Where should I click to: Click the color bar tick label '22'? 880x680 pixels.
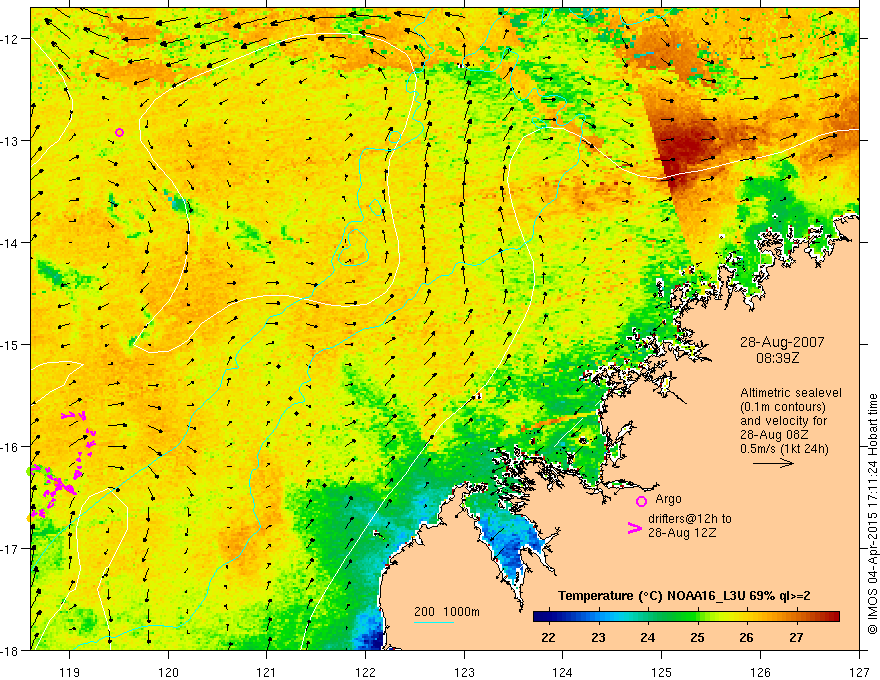[x=548, y=637]
